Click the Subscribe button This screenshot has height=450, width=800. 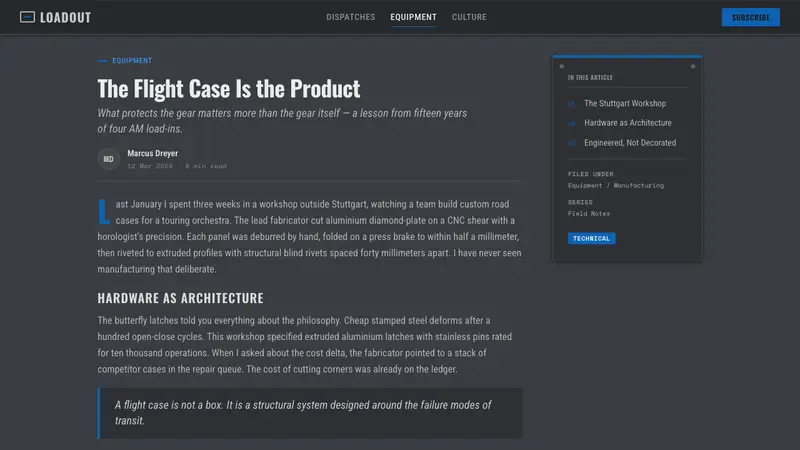point(751,17)
